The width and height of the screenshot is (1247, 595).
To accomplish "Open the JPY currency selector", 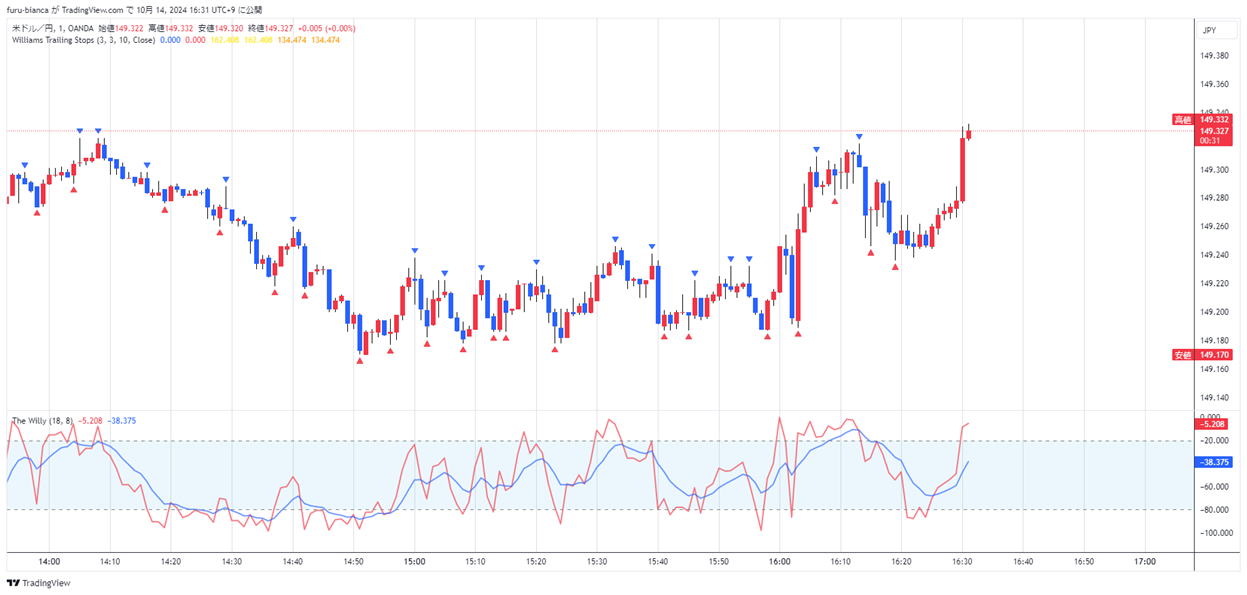I will (x=1208, y=30).
